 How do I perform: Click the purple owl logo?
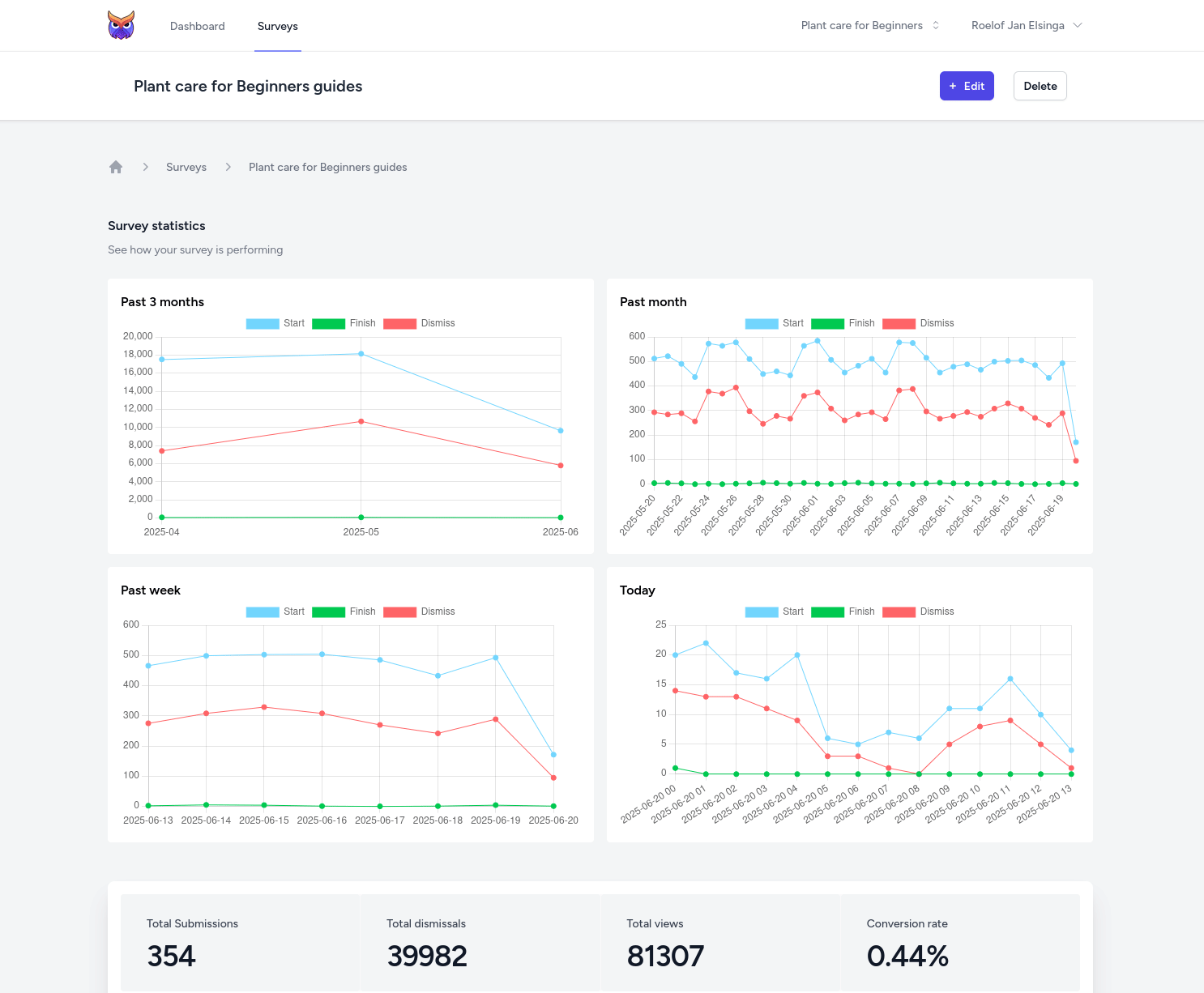120,24
